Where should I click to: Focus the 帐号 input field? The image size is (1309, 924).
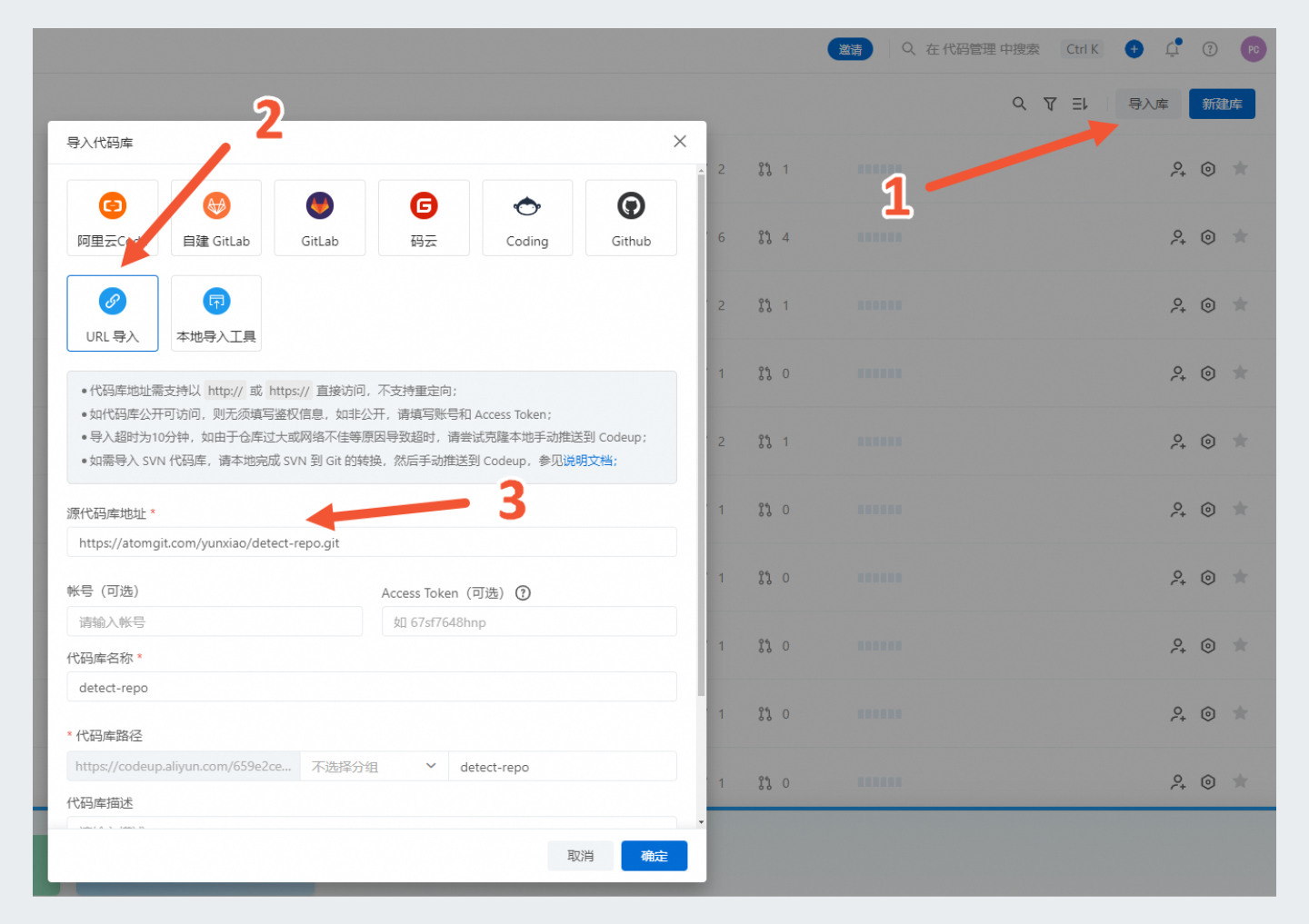215,621
